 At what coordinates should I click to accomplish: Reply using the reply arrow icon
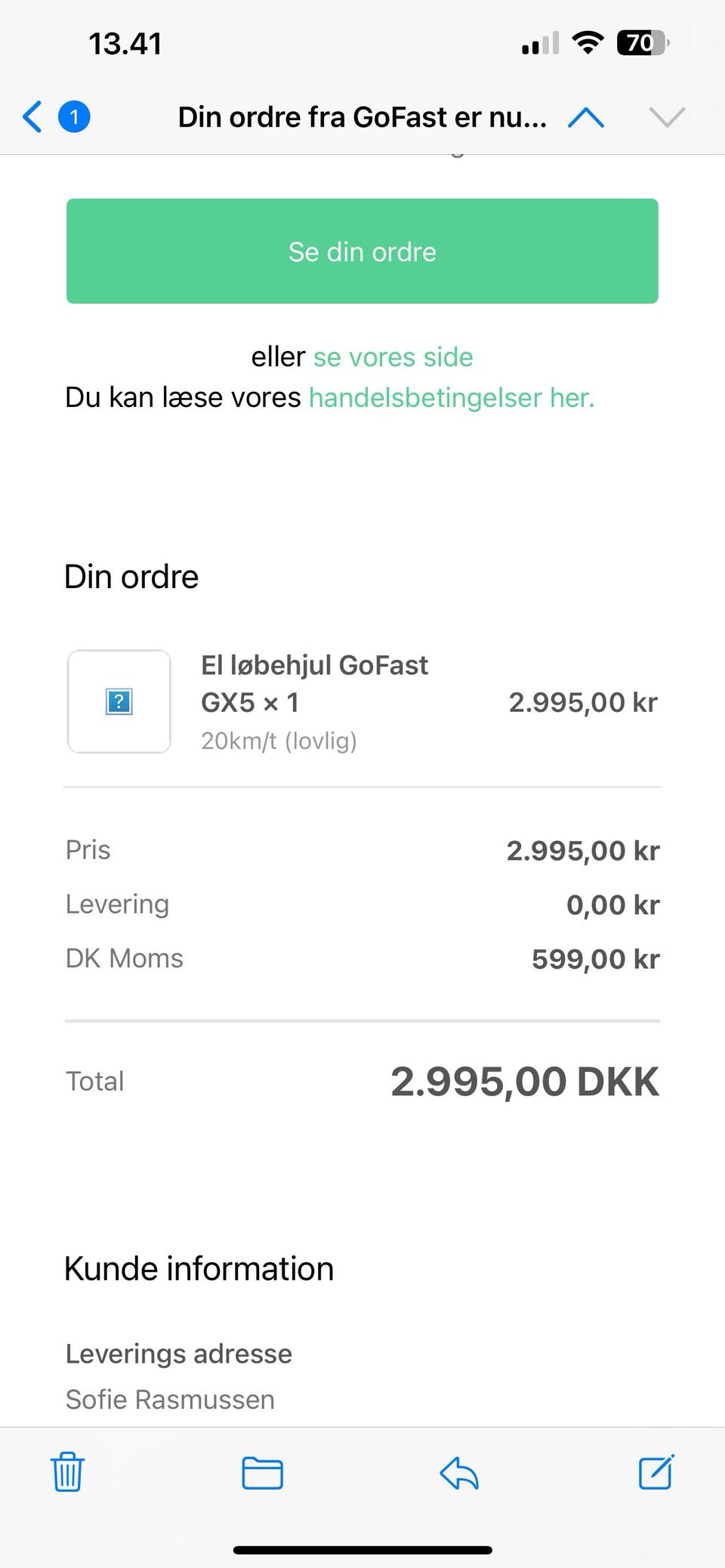(x=459, y=1473)
